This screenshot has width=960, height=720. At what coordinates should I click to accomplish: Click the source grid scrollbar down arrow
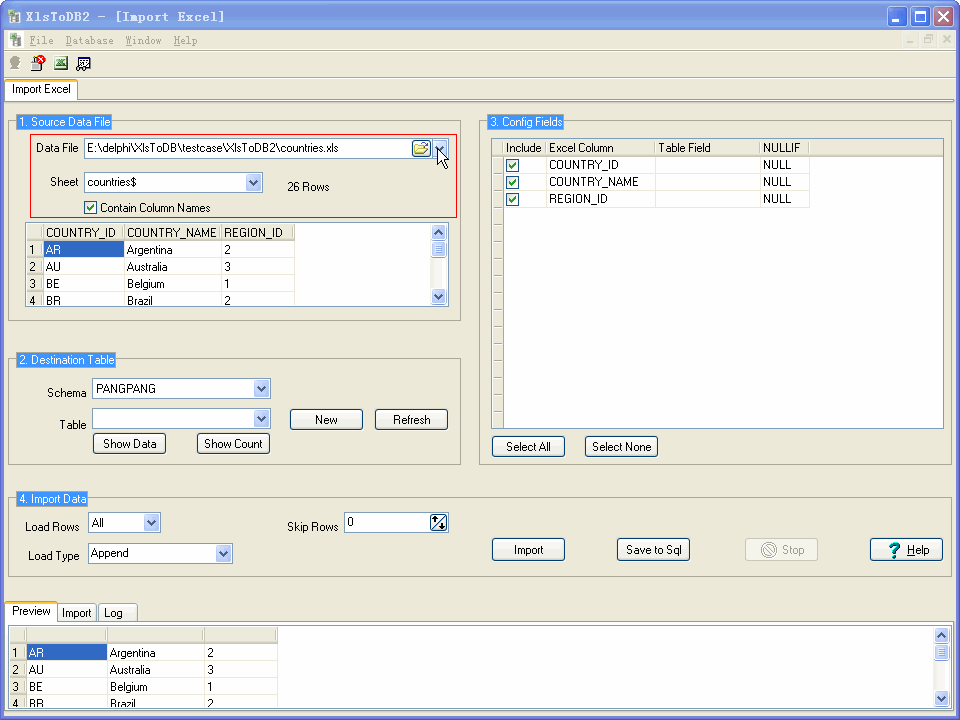(x=438, y=297)
